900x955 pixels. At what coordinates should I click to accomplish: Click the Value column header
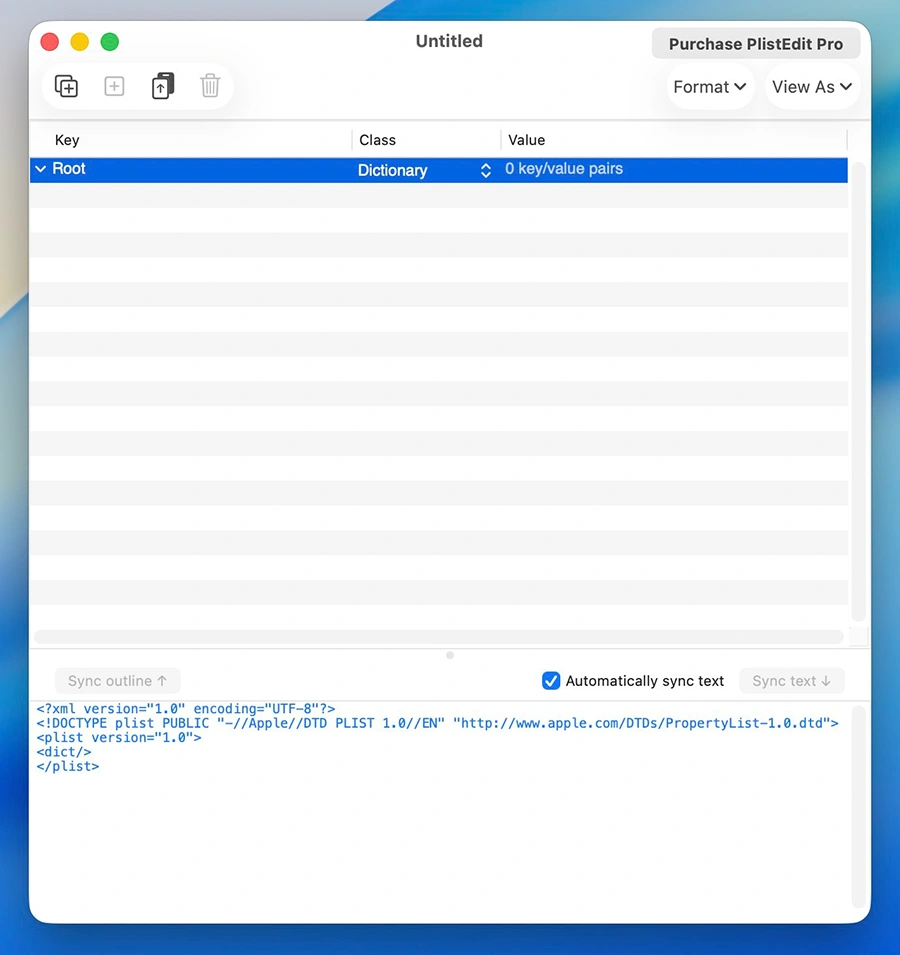pos(527,140)
